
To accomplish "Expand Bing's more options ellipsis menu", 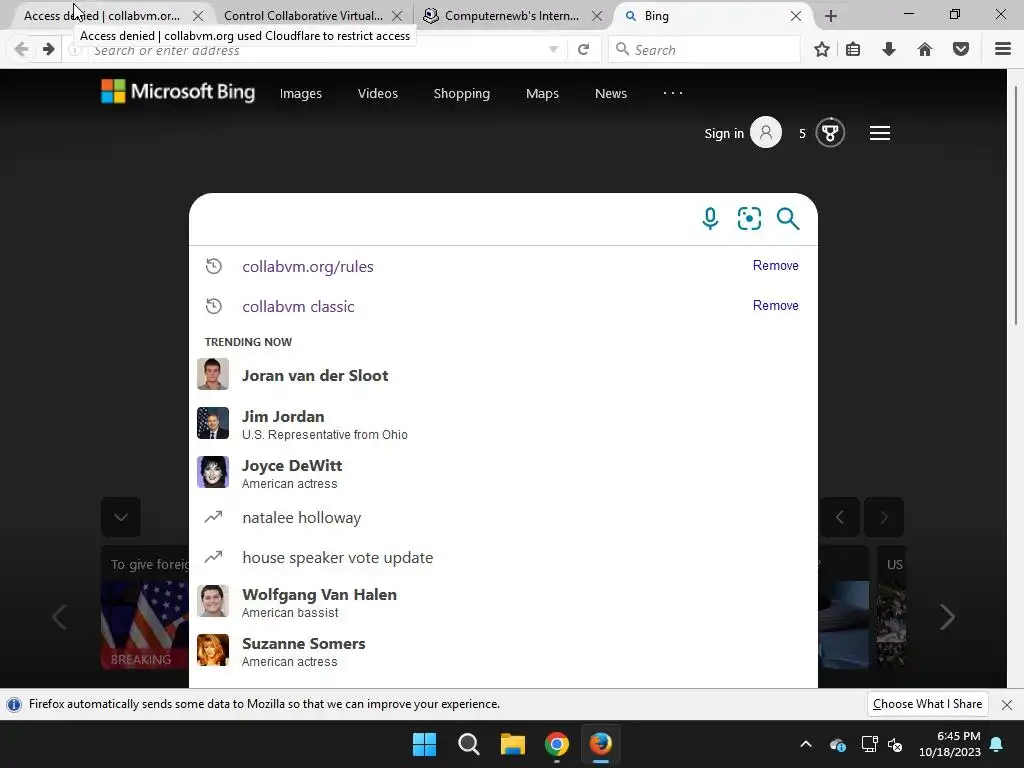I will tap(673, 93).
